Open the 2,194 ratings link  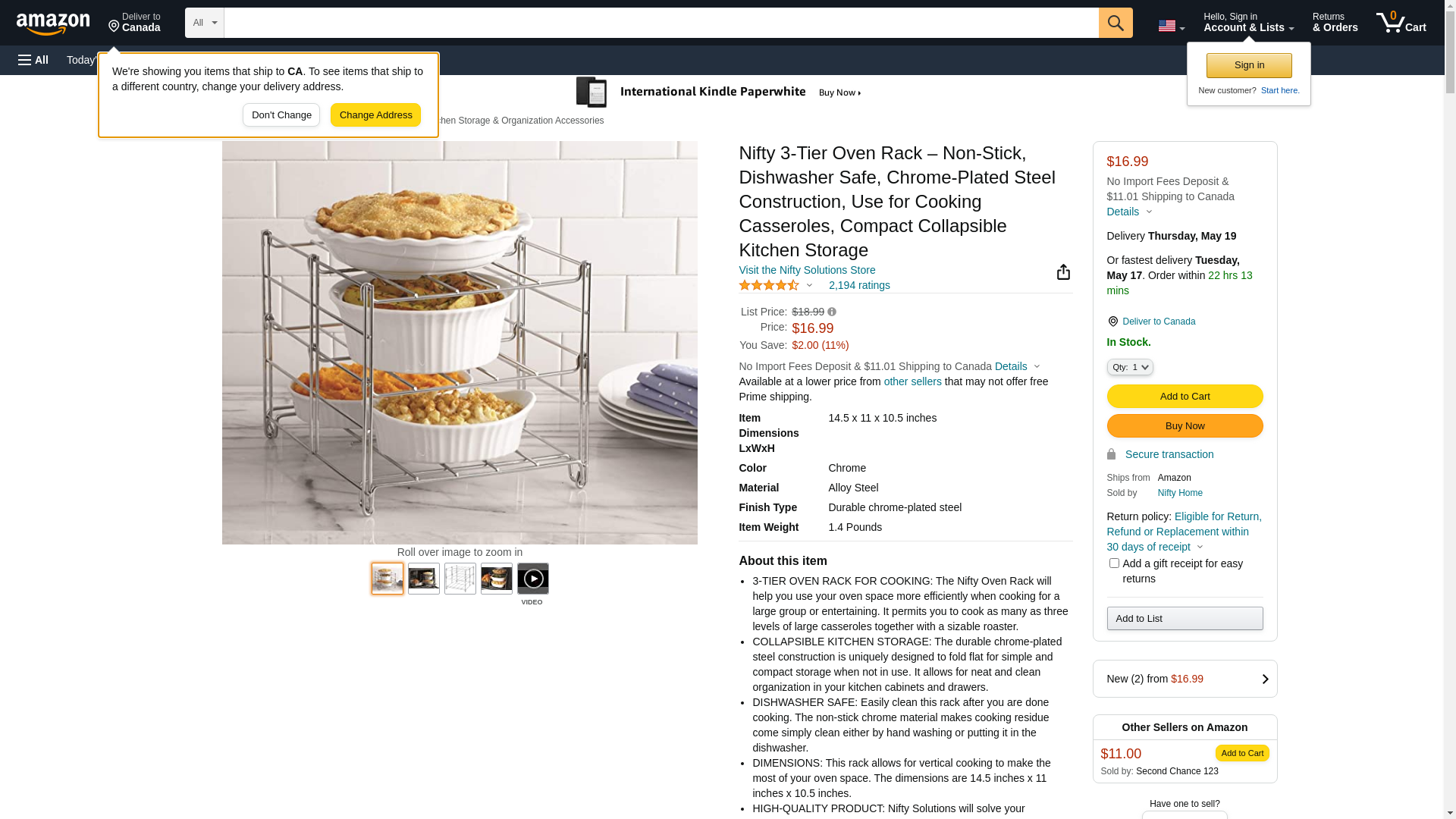coord(859,285)
